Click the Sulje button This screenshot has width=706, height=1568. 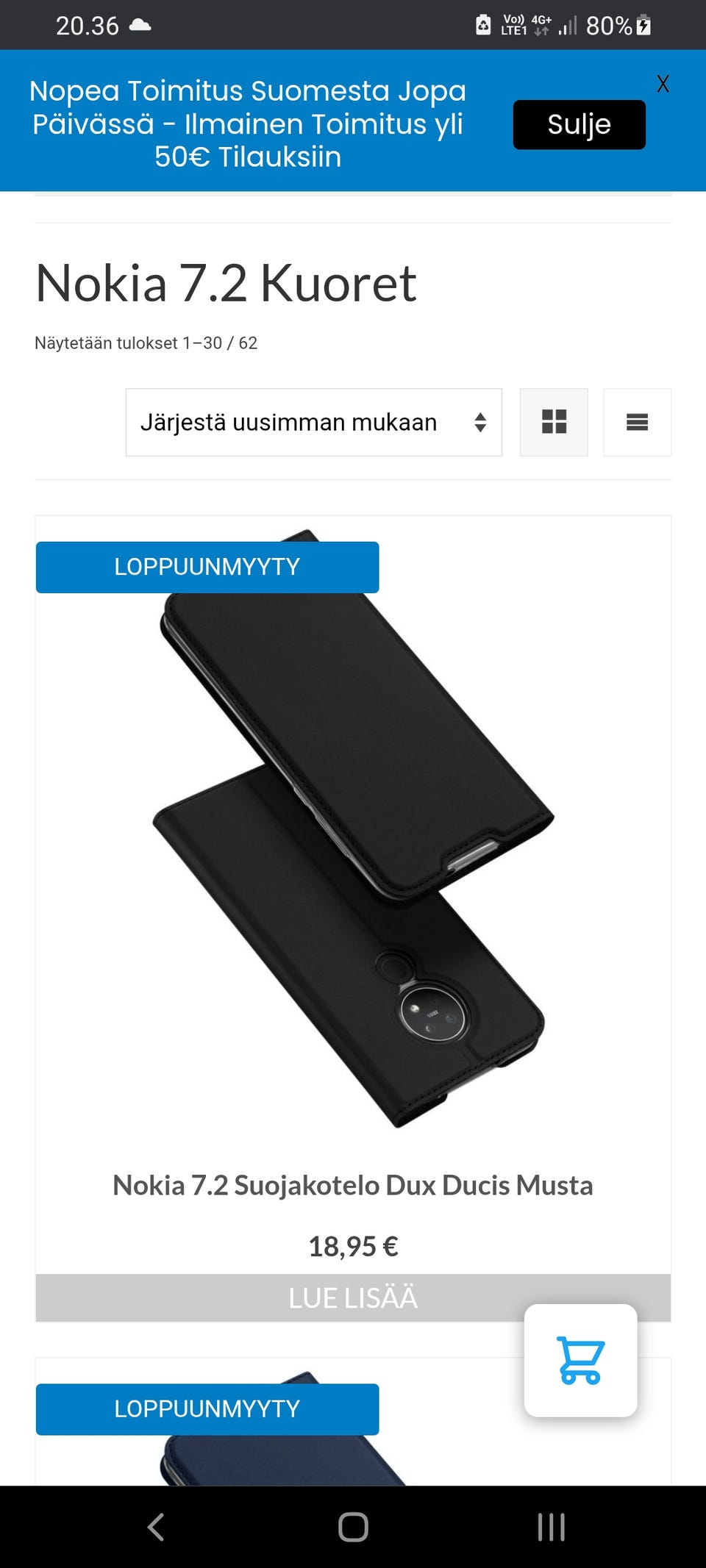[x=579, y=124]
